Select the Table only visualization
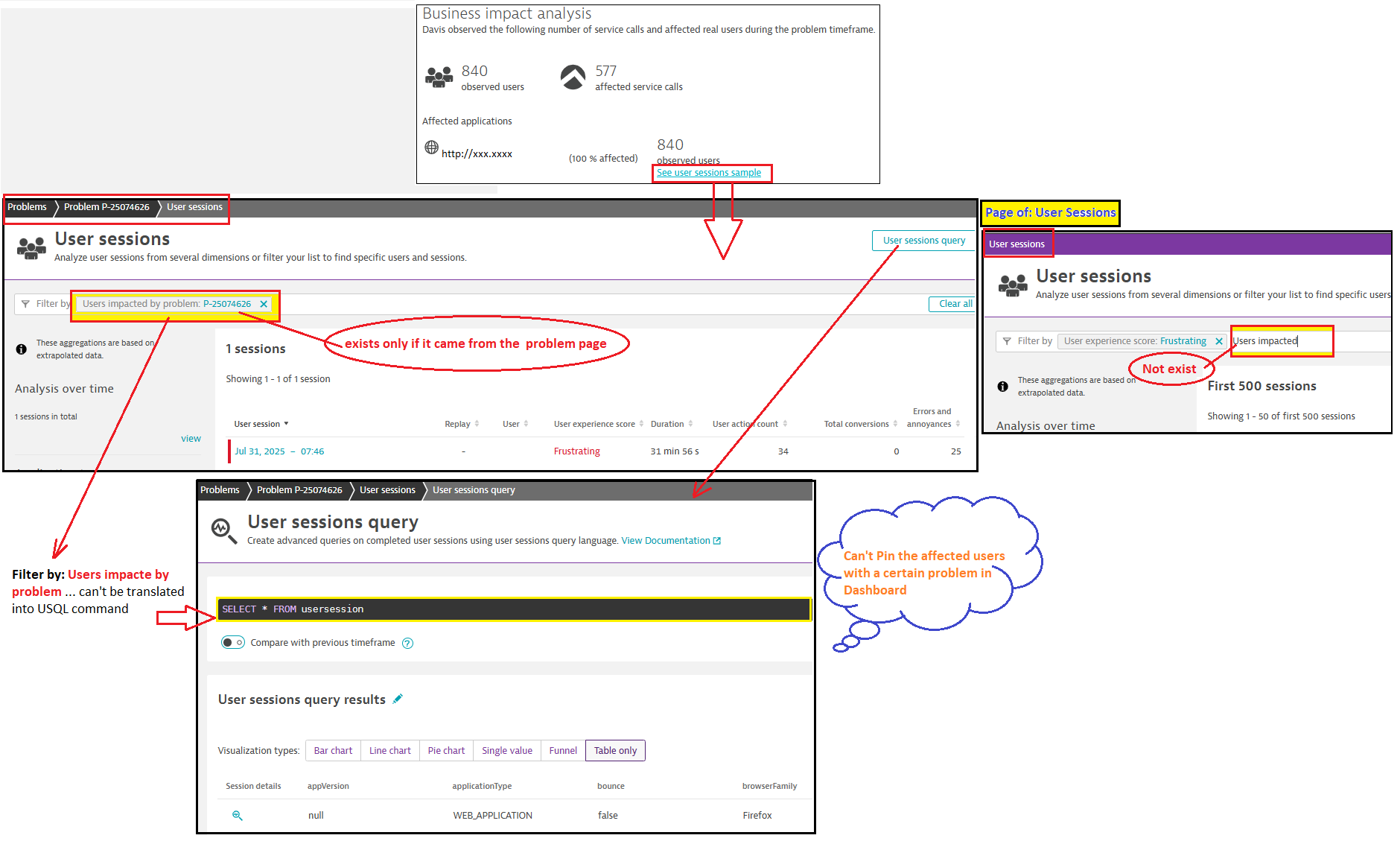 [x=614, y=750]
